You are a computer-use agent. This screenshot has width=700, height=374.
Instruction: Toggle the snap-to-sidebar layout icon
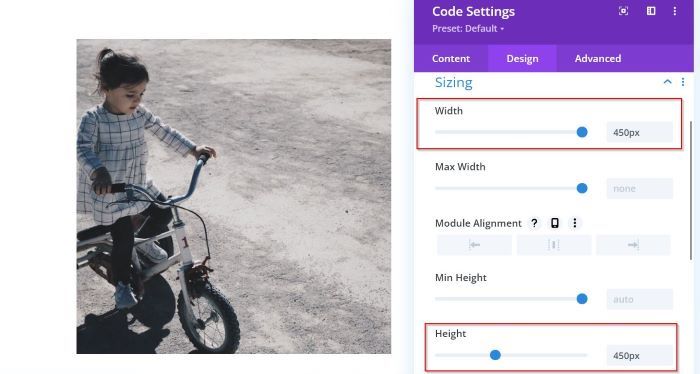(651, 11)
